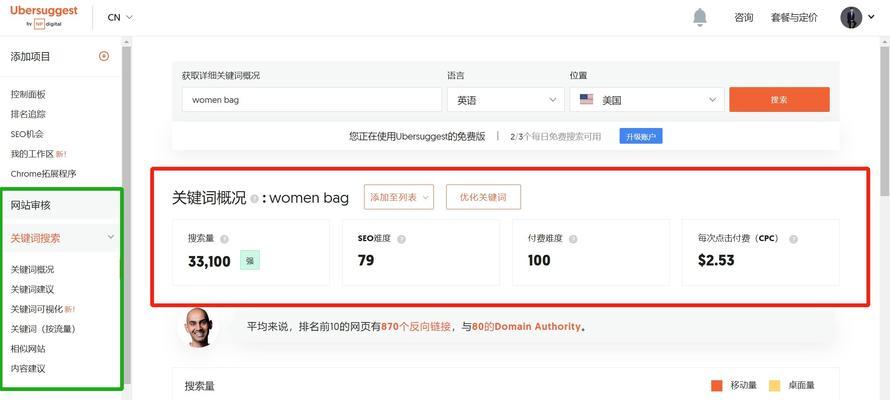Open 网站审核 sidebar section
The height and width of the screenshot is (400, 890).
tap(31, 205)
